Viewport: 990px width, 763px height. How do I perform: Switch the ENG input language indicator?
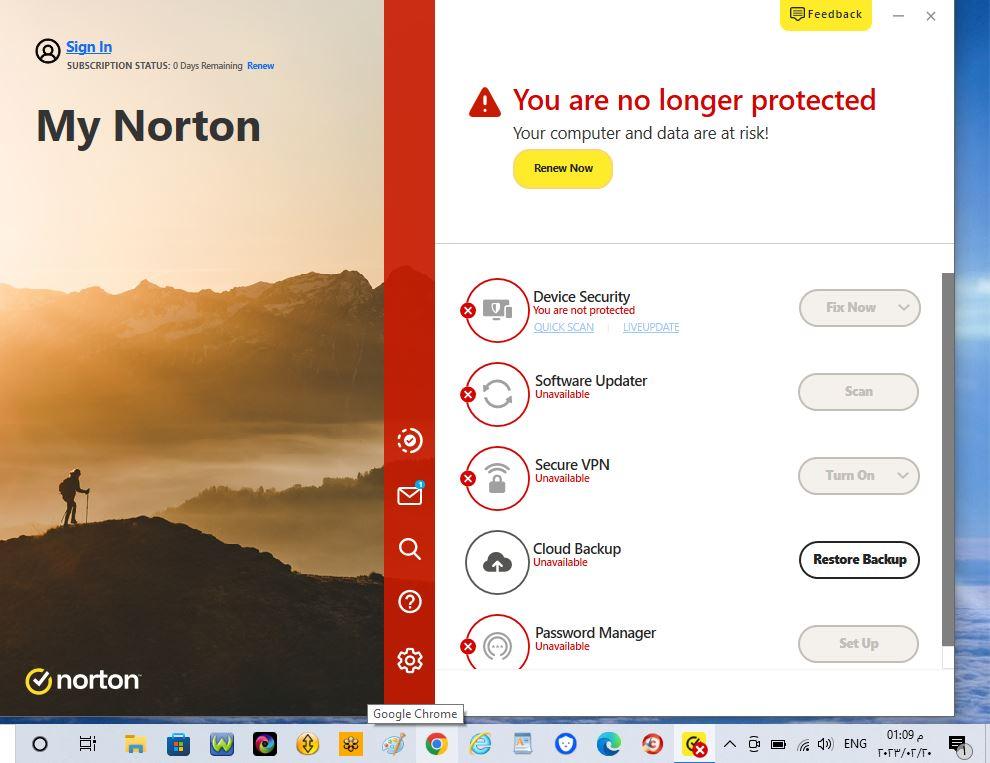[x=855, y=744]
